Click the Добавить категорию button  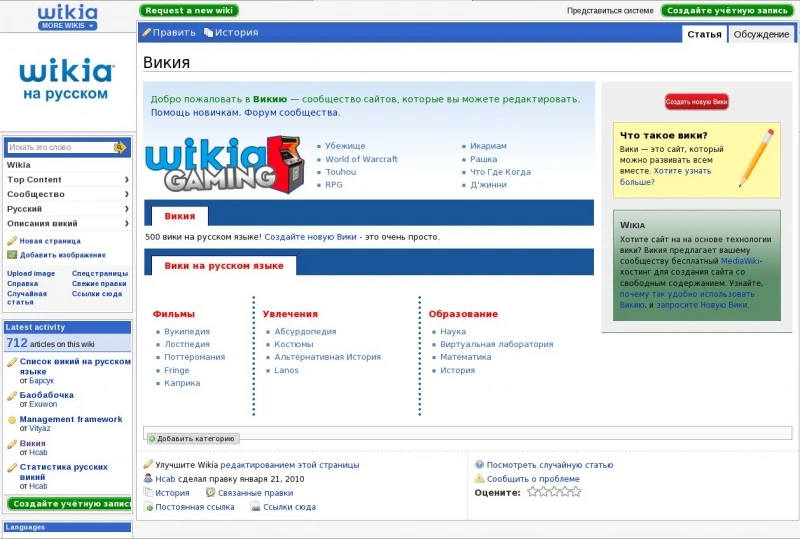point(193,438)
